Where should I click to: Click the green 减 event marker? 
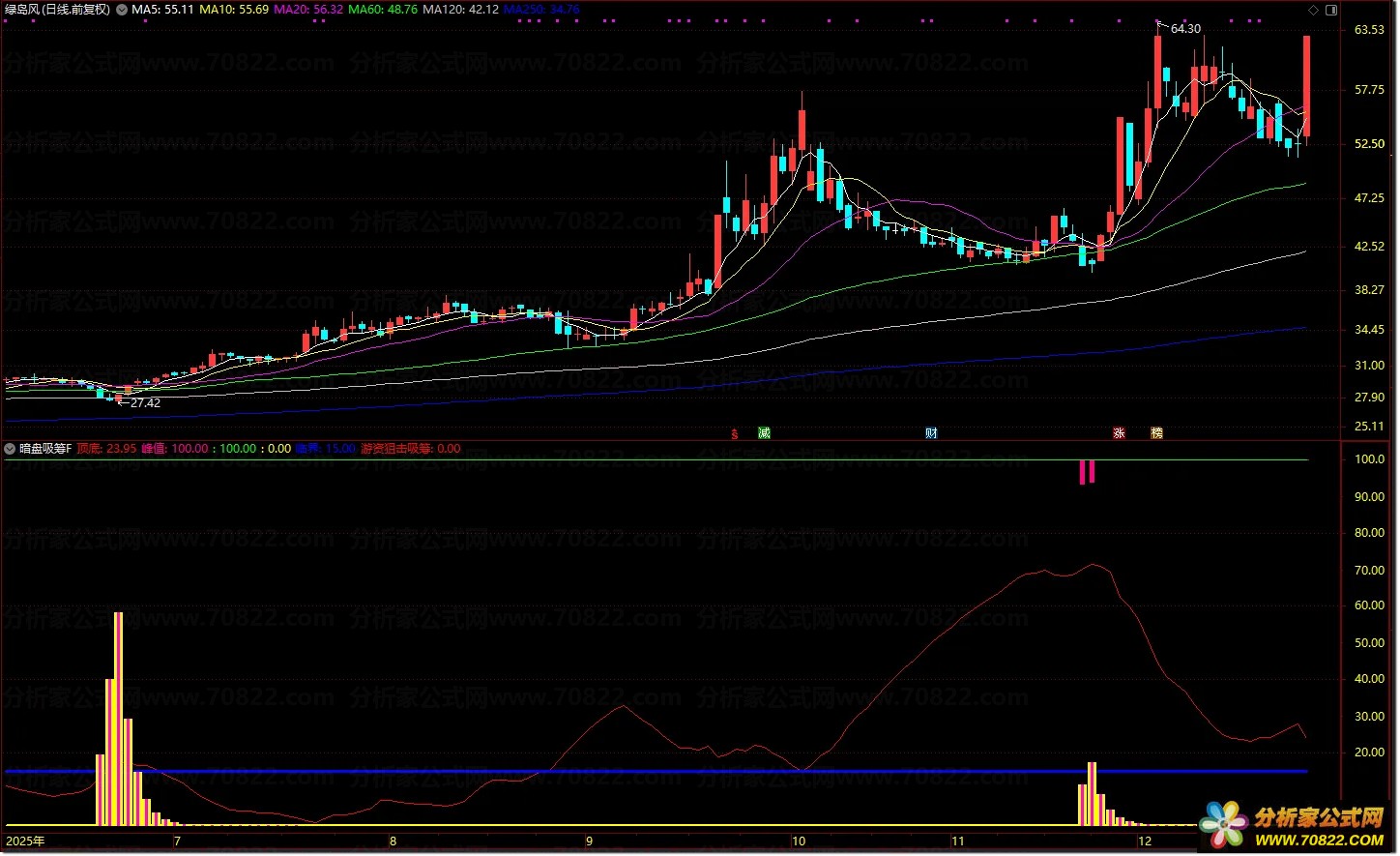click(x=764, y=433)
